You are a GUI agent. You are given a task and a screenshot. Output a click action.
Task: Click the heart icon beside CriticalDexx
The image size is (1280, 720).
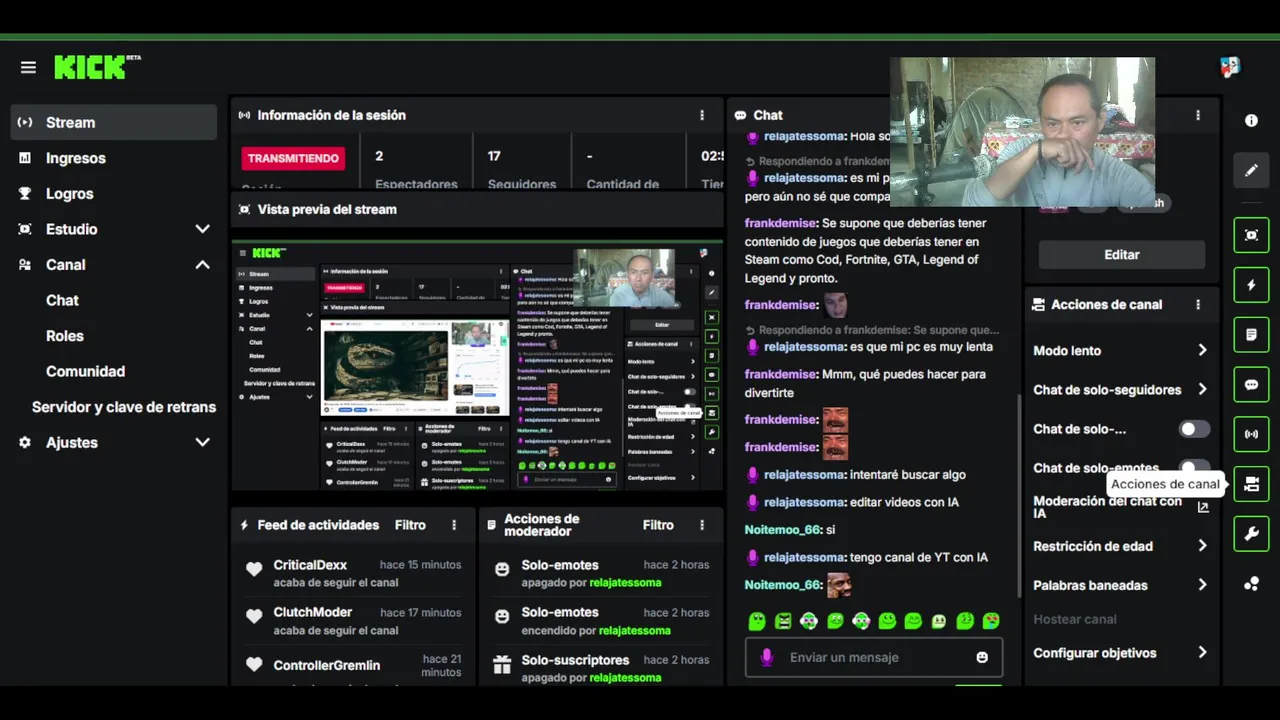(254, 570)
